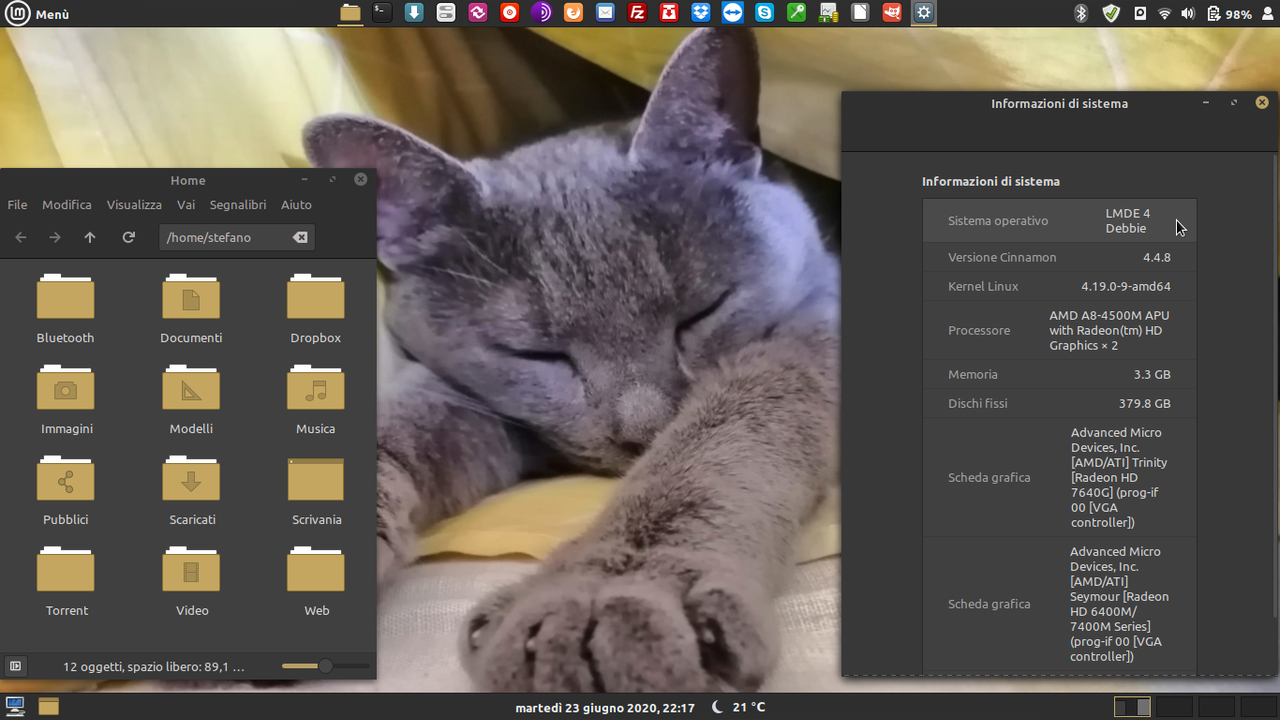The image size is (1280, 720).
Task: Select the Dropbox folder
Action: tap(316, 308)
